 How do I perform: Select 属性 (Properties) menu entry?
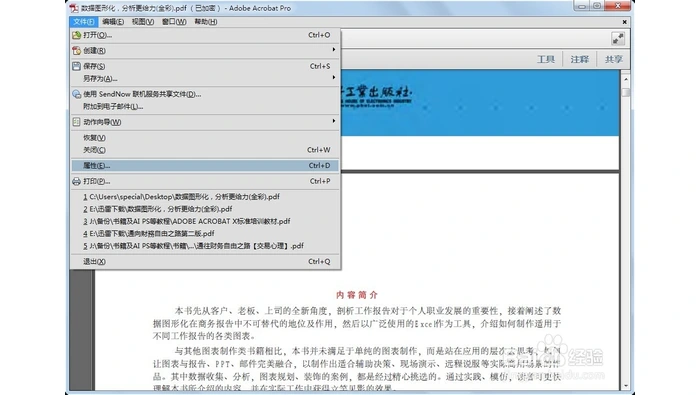(x=205, y=166)
